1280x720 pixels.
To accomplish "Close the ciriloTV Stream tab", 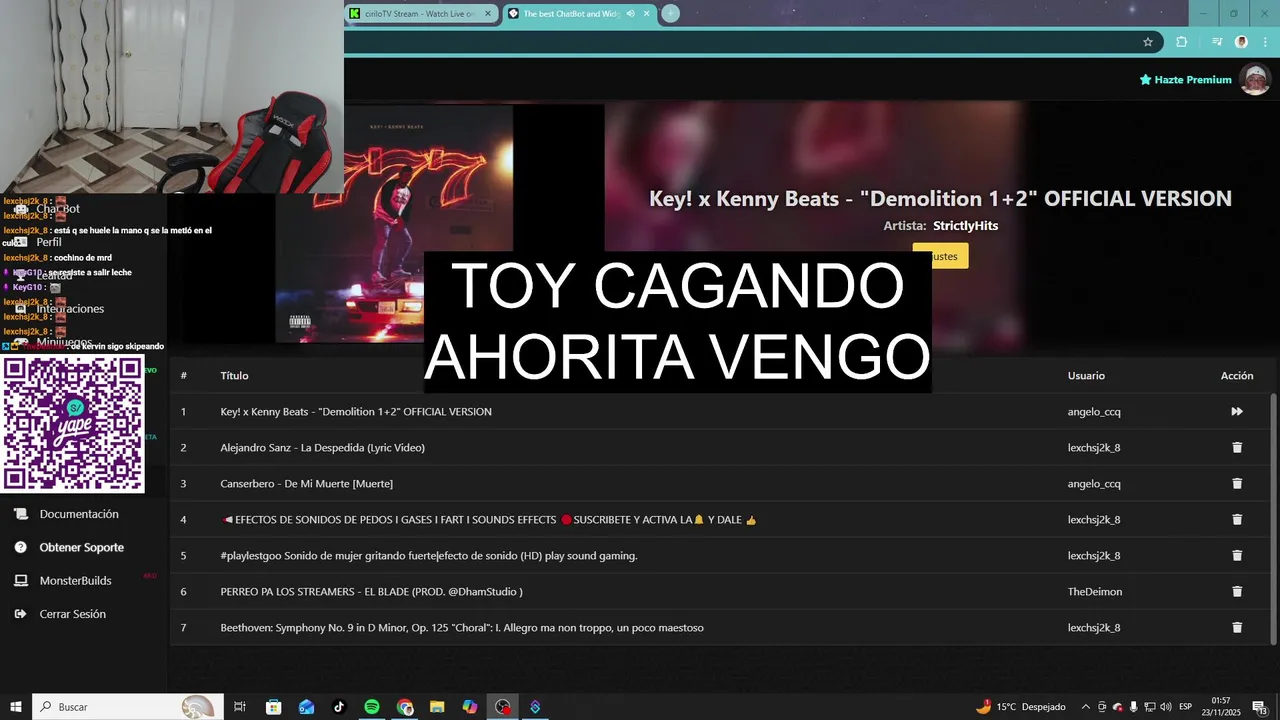I will click(x=488, y=14).
